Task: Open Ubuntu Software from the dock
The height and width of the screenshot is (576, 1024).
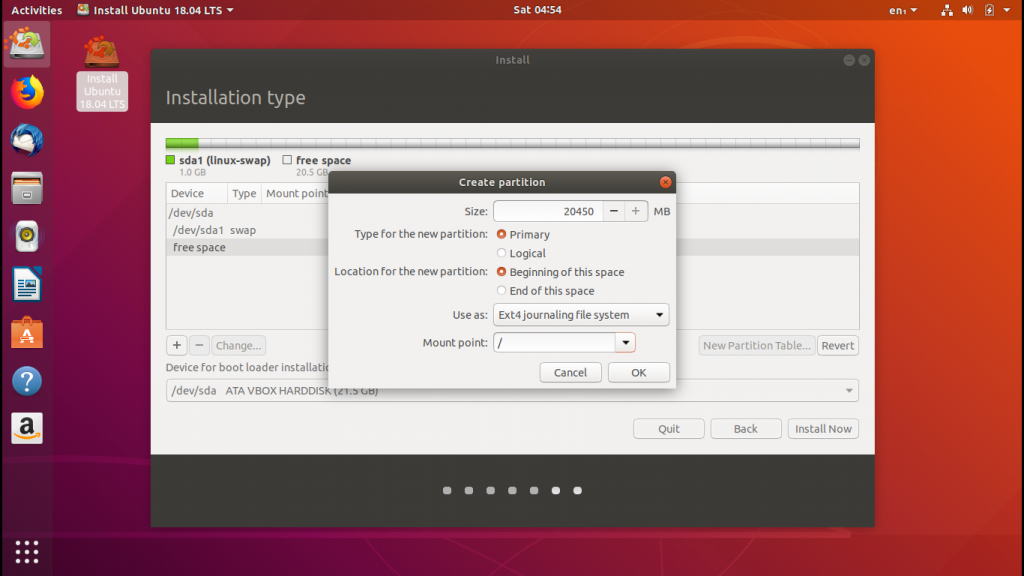Action: pos(27,333)
